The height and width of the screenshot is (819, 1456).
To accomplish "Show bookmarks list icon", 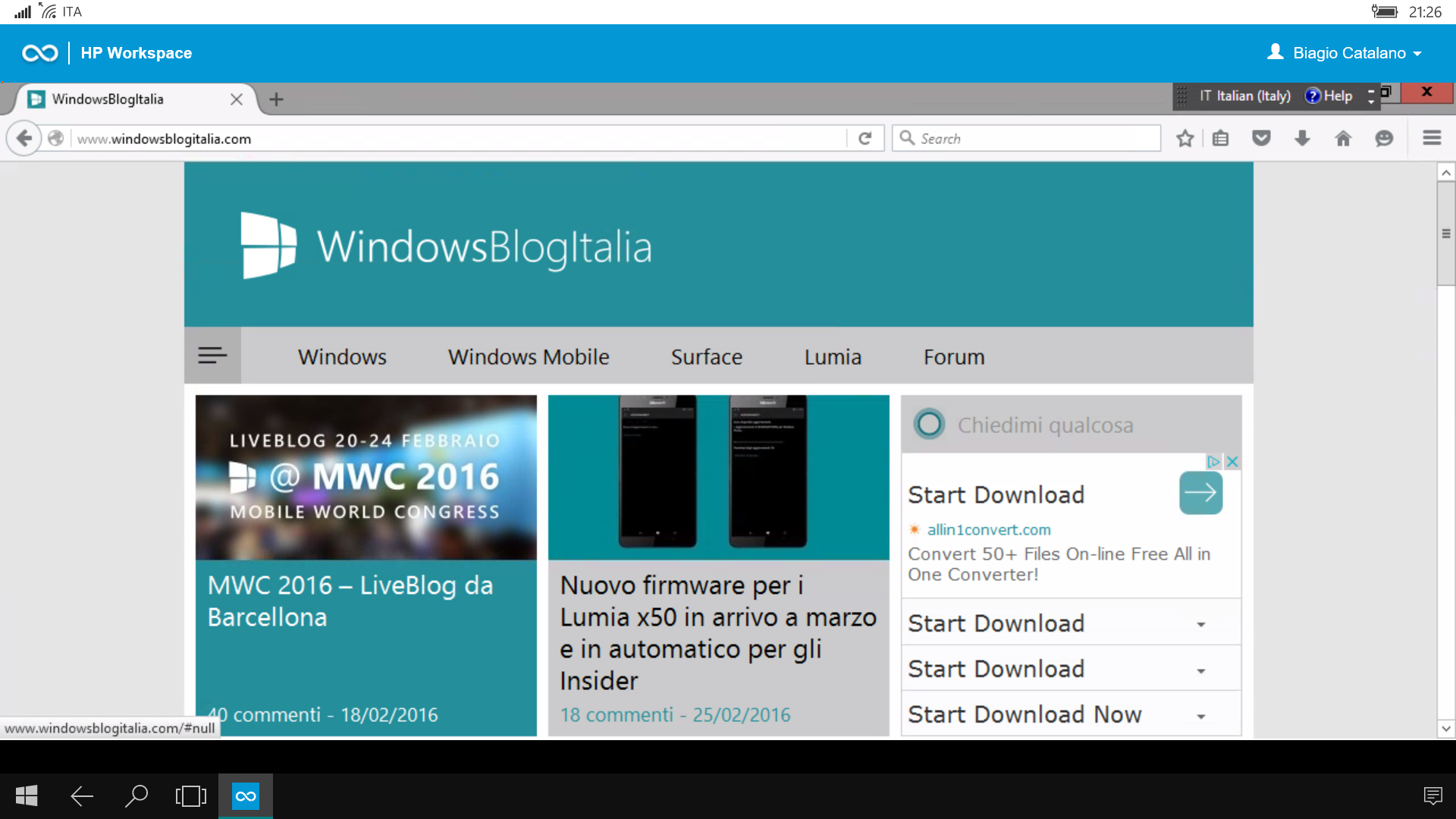I will [1220, 139].
